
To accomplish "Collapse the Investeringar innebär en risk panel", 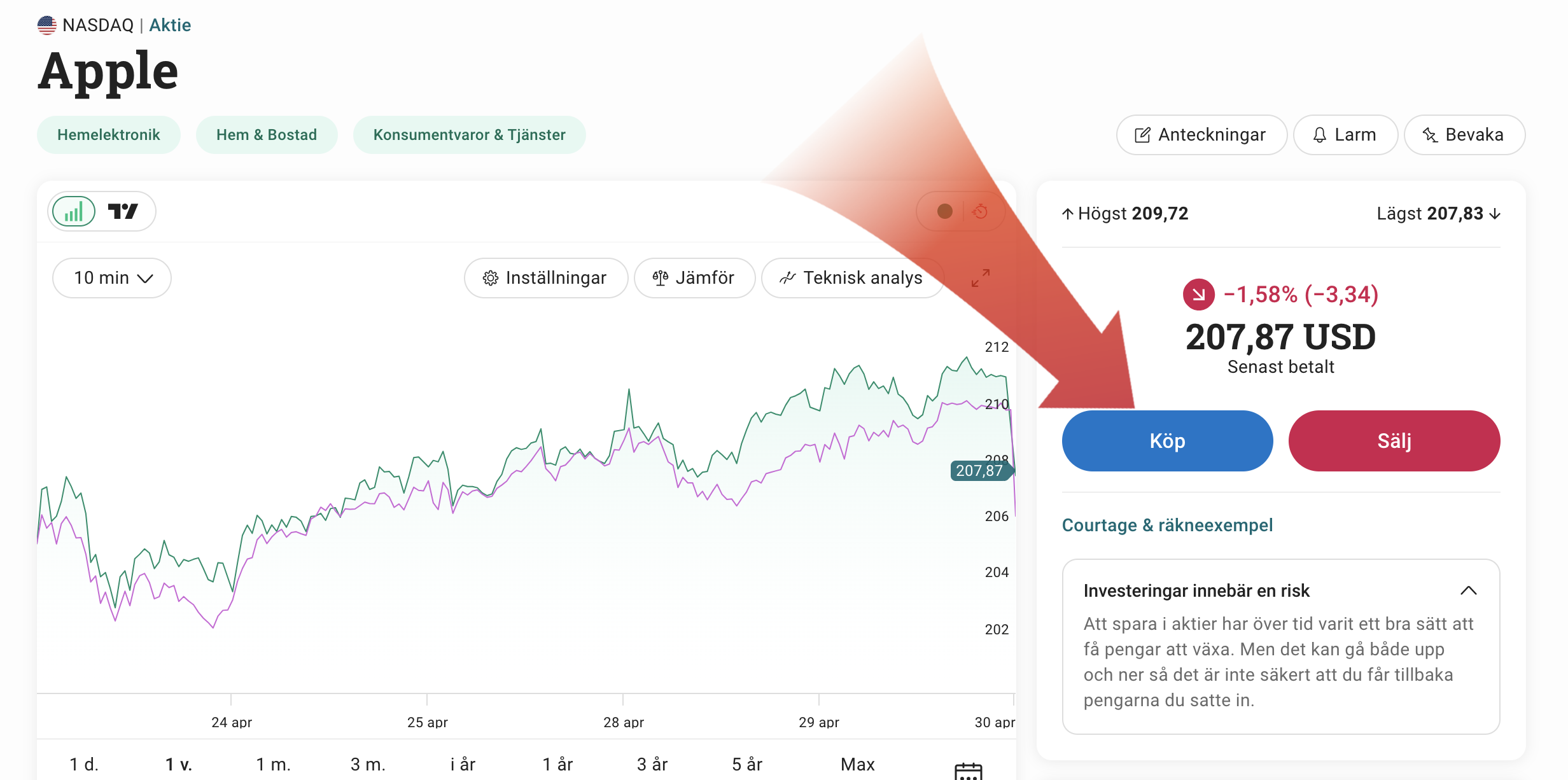I will tap(1468, 590).
